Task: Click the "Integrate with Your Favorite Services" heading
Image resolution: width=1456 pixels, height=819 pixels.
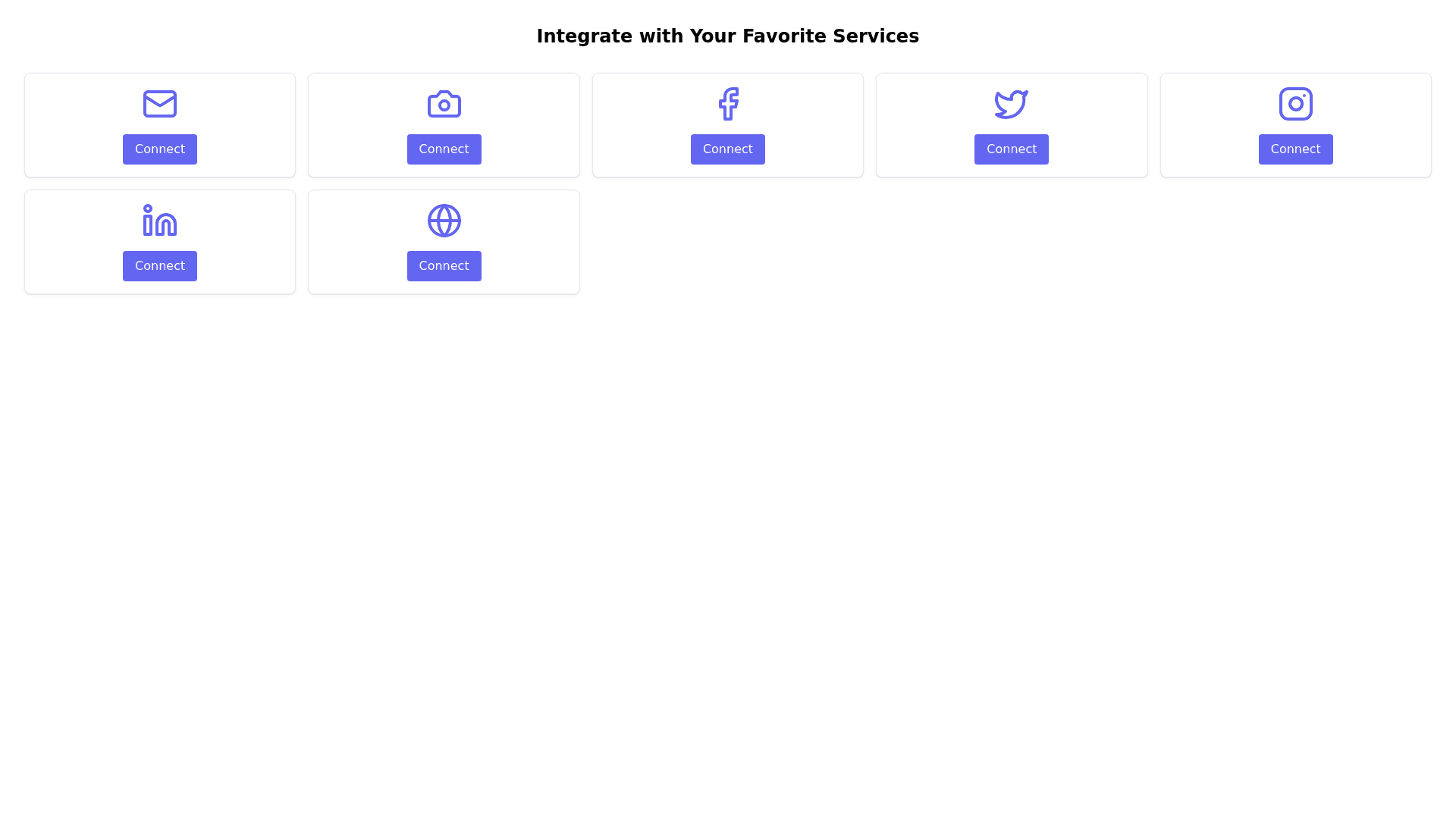Action: 727,36
